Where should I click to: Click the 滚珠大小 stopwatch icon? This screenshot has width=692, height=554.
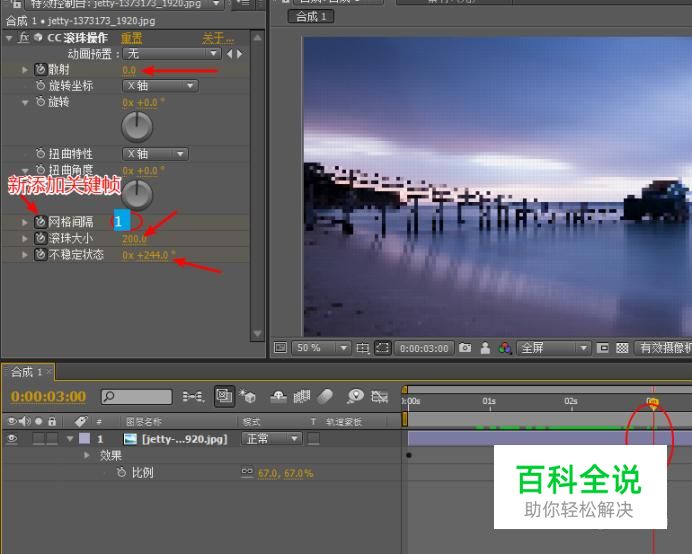tap(41, 238)
